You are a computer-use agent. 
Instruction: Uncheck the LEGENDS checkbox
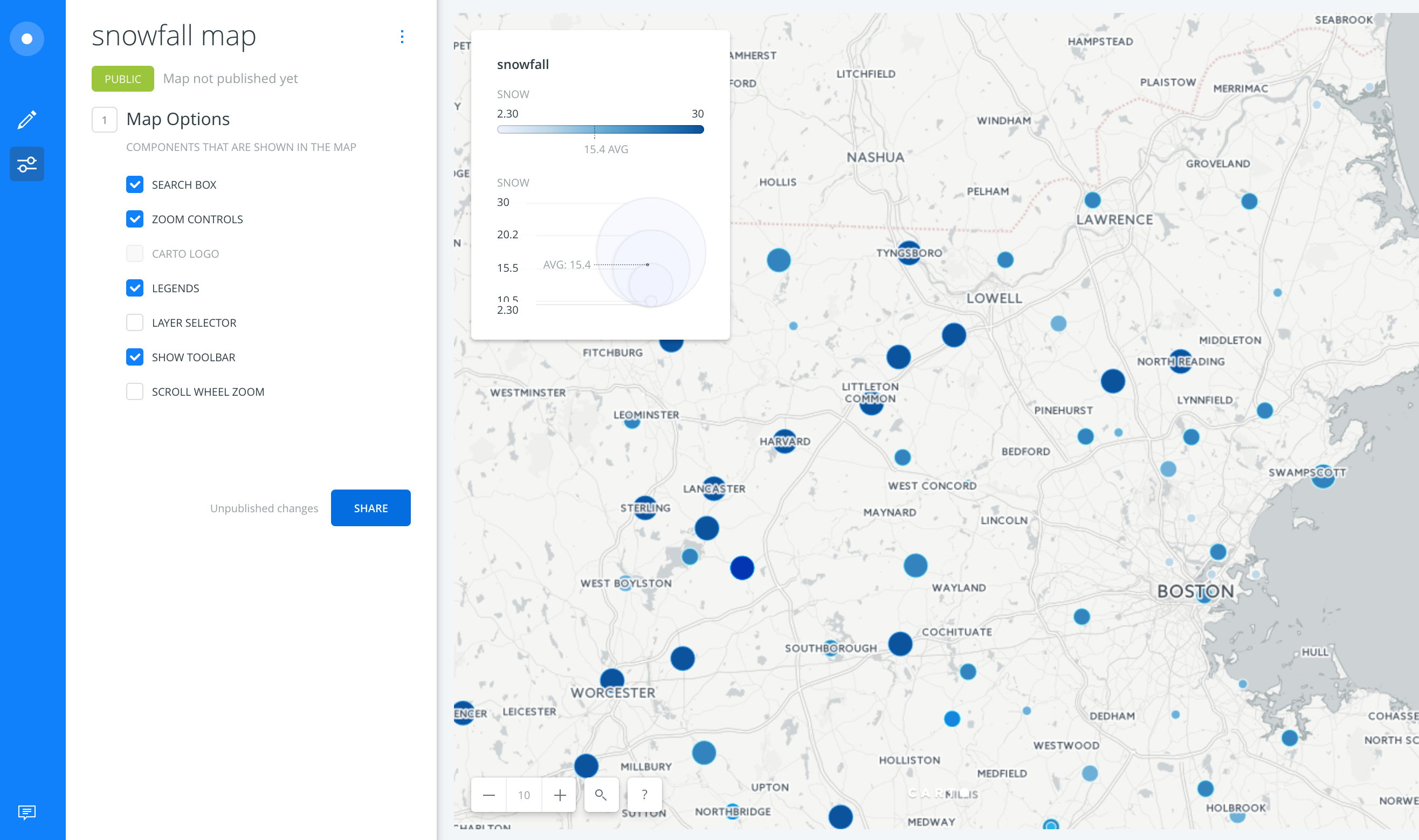tap(135, 288)
